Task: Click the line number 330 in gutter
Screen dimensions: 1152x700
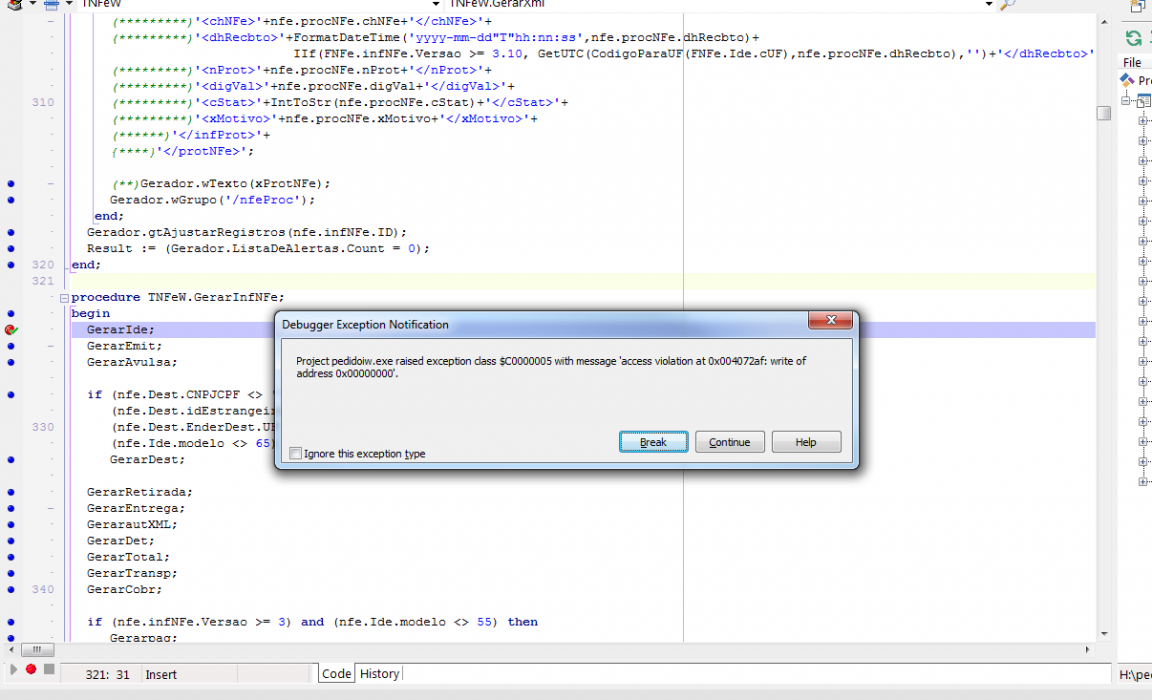Action: (x=43, y=427)
